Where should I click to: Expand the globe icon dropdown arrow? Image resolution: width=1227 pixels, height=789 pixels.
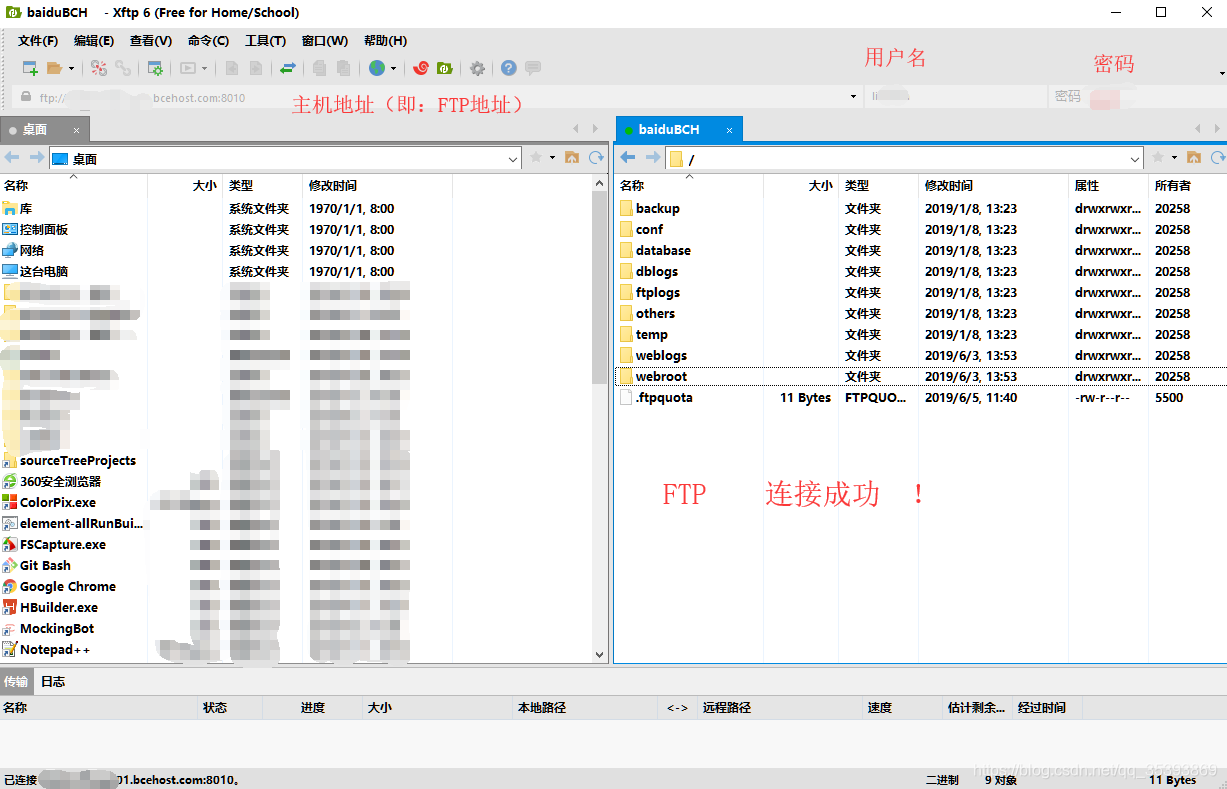[x=393, y=69]
